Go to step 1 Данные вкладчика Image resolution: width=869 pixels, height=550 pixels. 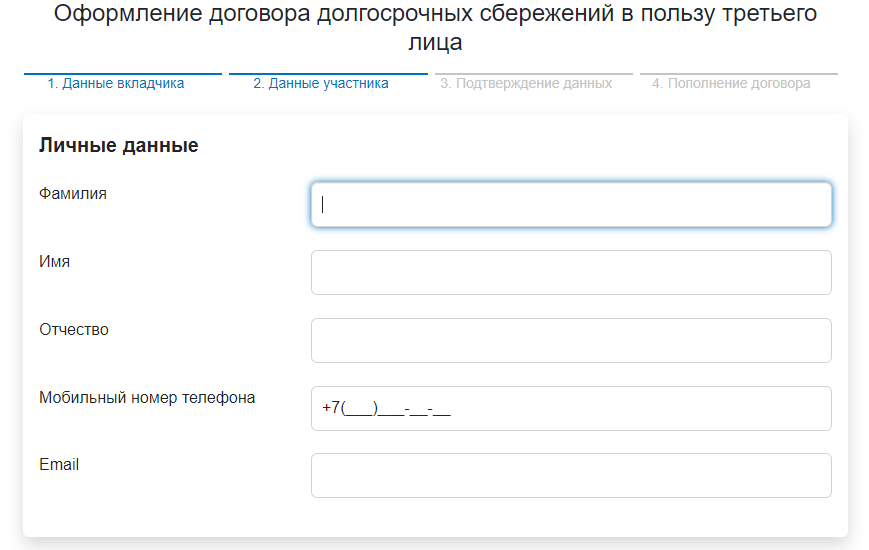116,83
